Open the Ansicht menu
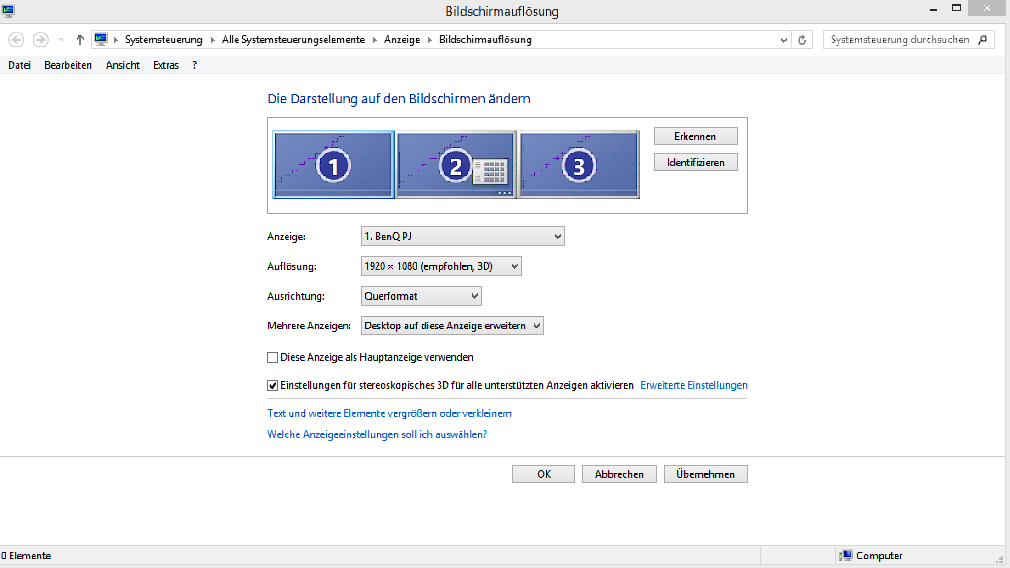1010x568 pixels. [122, 65]
